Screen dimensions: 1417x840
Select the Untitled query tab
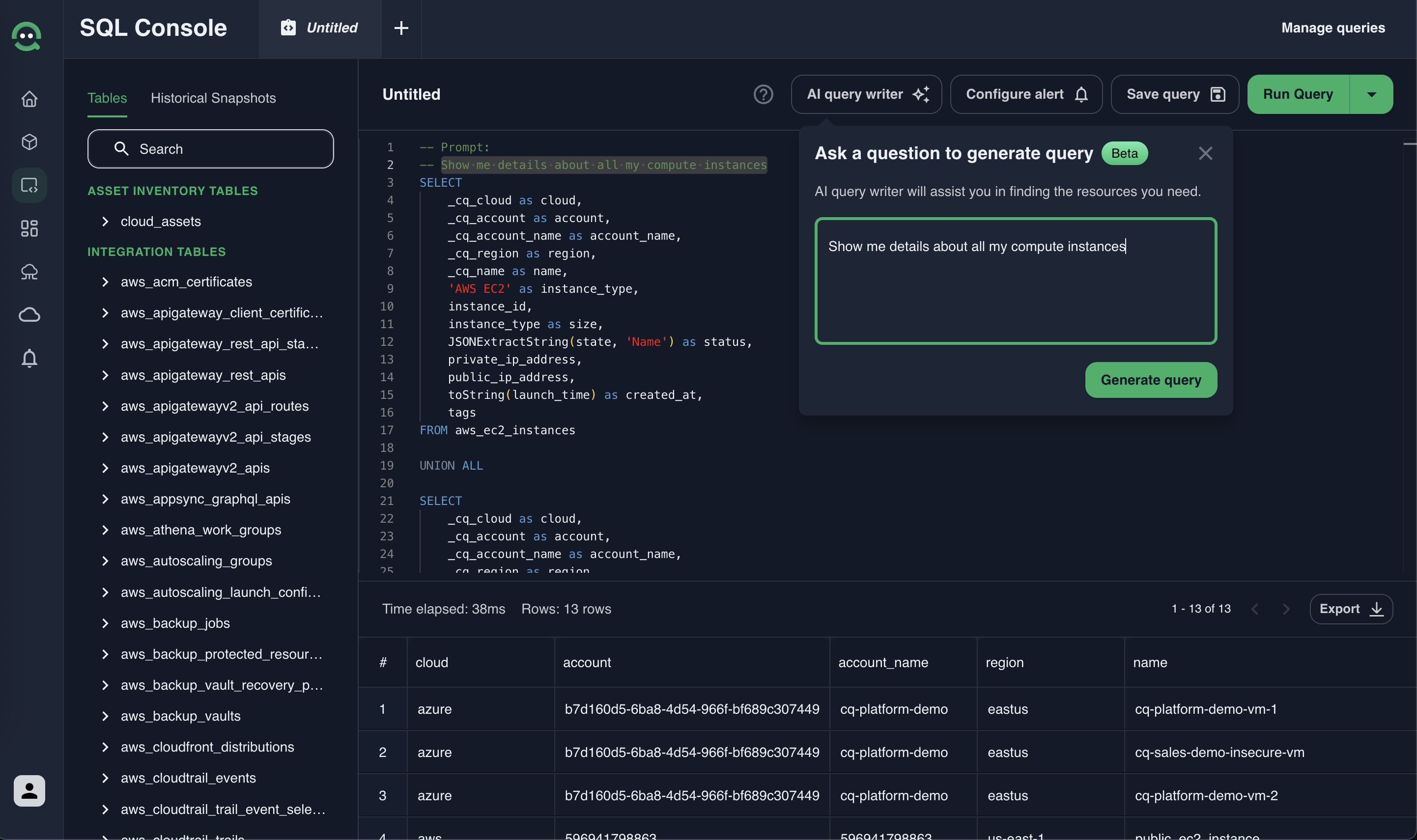click(320, 28)
